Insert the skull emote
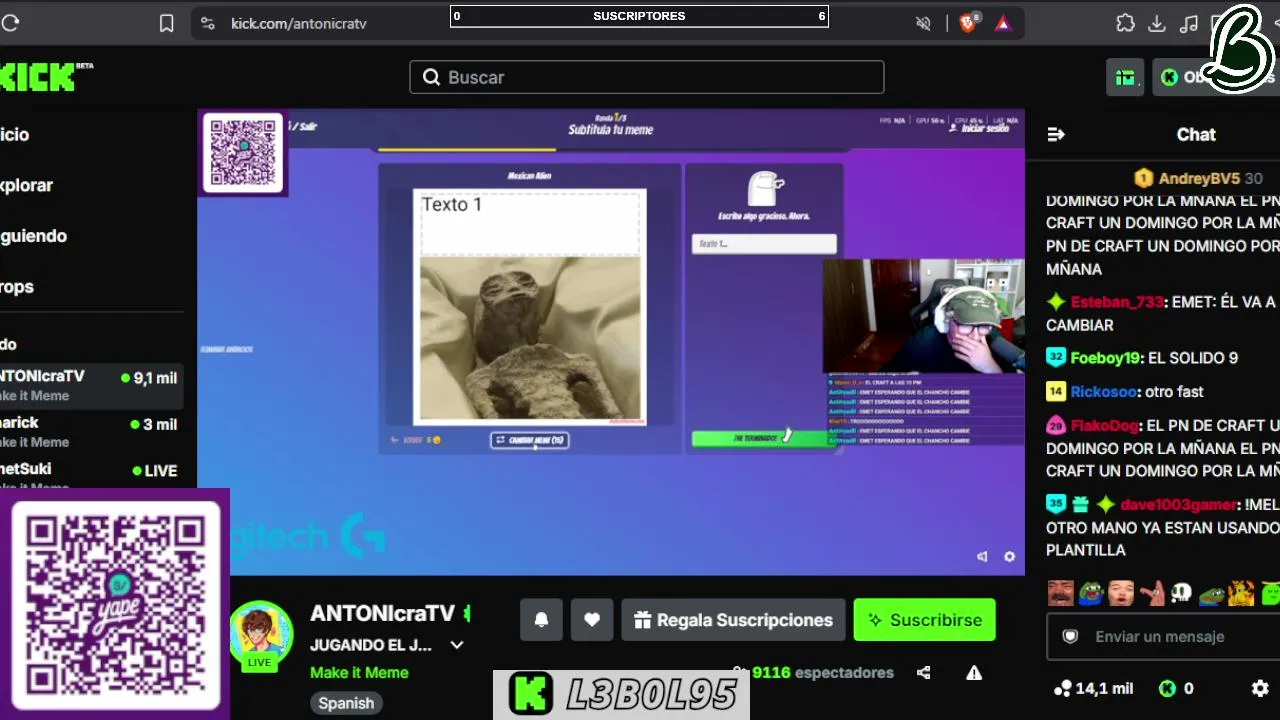This screenshot has height=720, width=1280. [x=1181, y=593]
